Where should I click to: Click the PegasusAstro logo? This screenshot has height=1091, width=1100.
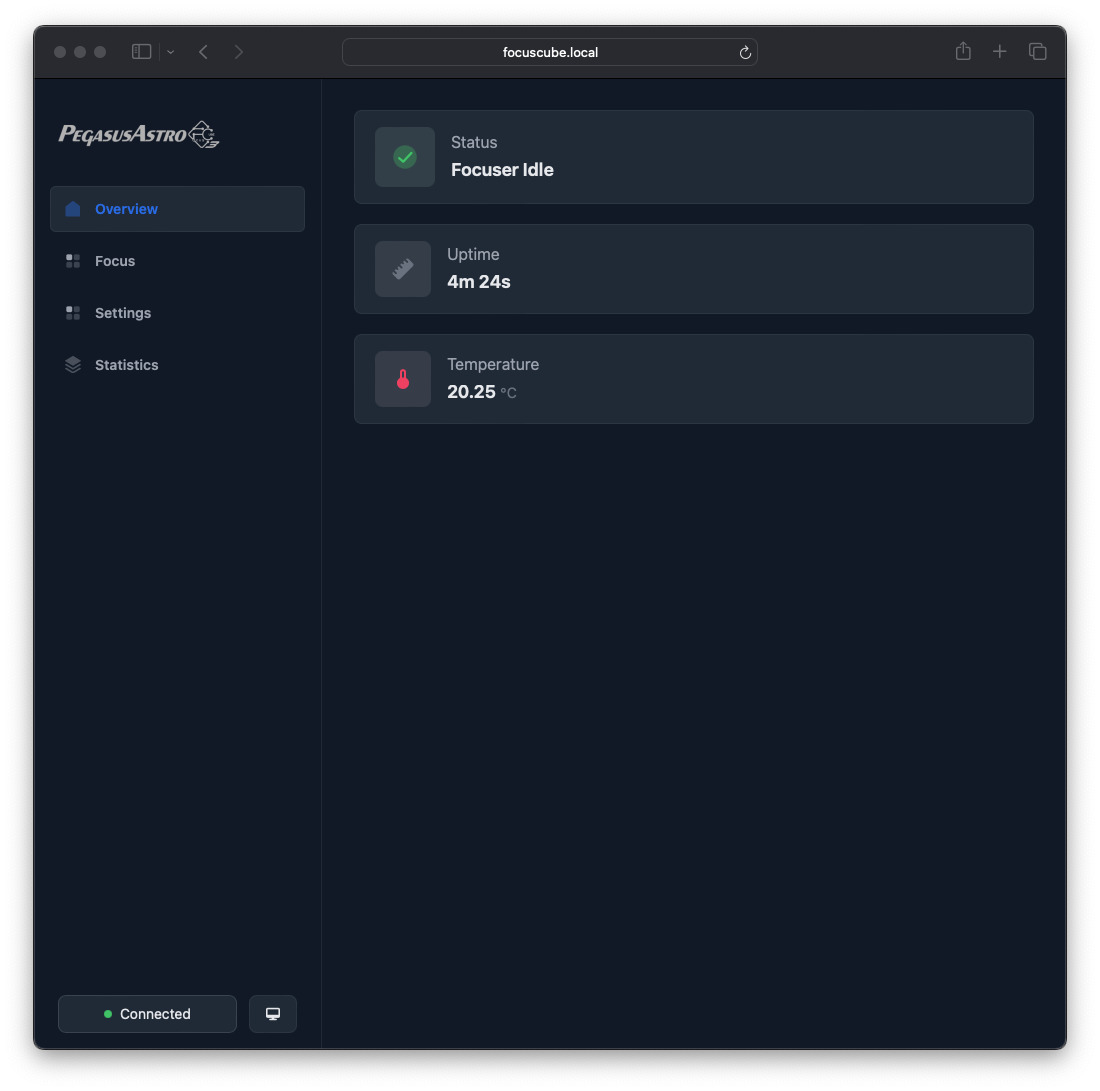tap(139, 134)
